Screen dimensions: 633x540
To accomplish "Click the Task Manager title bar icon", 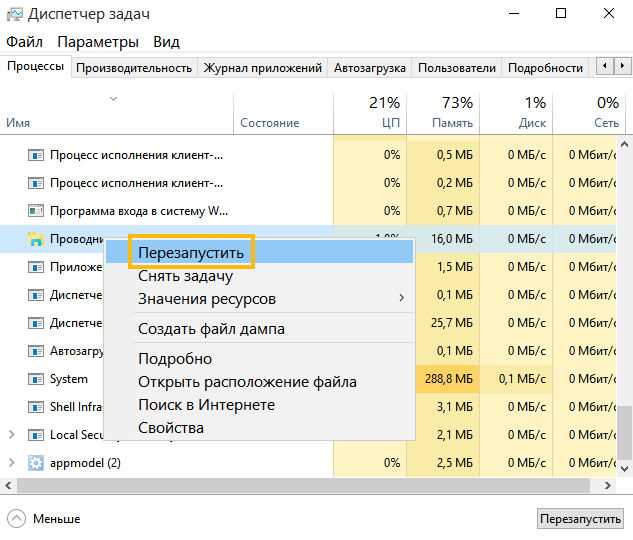I will [x=15, y=15].
